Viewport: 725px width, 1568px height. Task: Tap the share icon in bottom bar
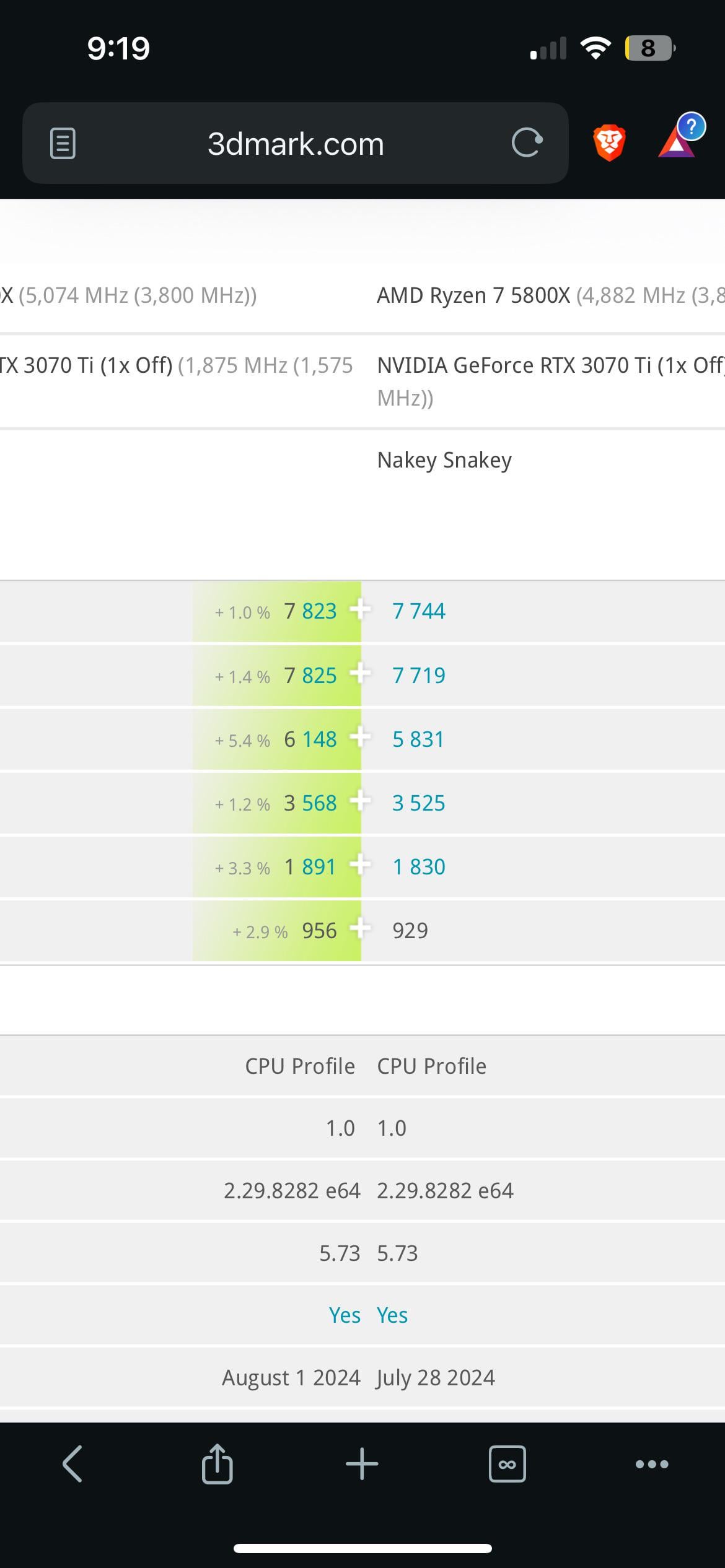[217, 1464]
